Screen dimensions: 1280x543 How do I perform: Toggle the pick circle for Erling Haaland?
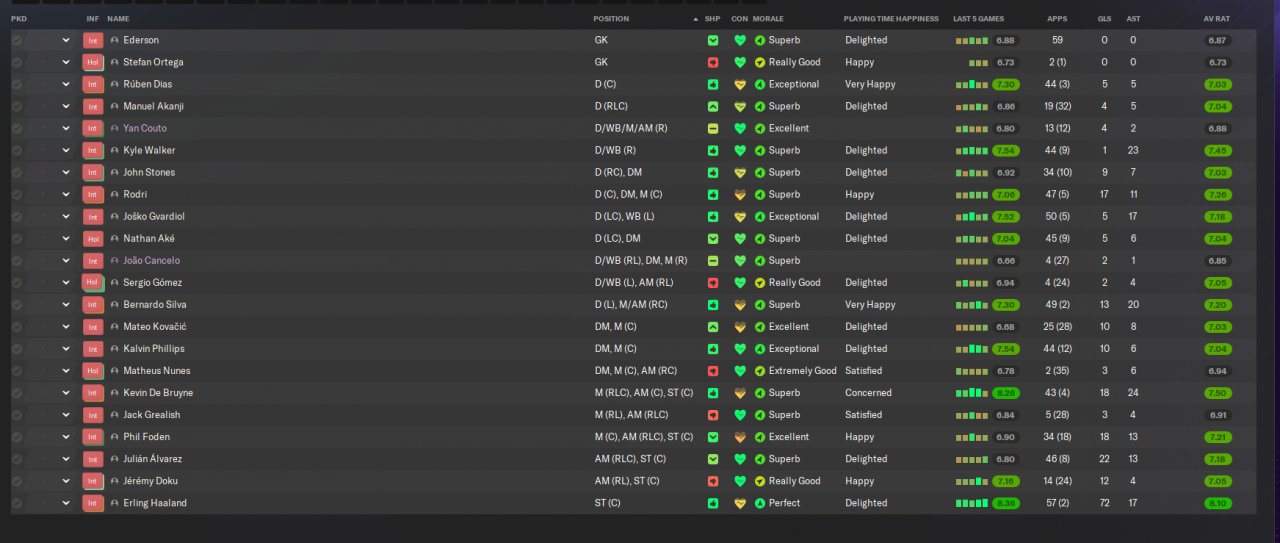pyautogui.click(x=17, y=503)
